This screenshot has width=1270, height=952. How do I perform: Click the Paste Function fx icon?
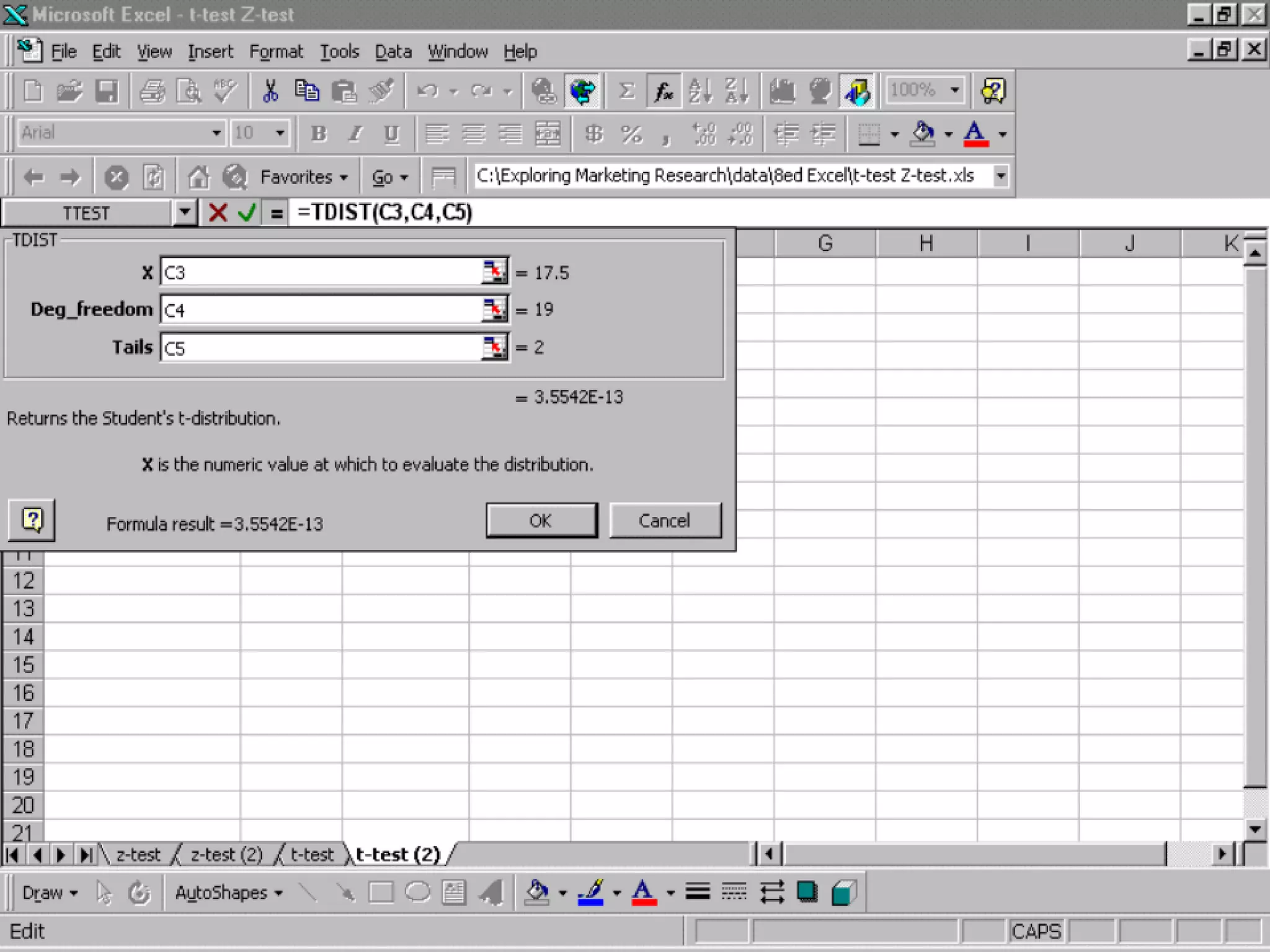click(664, 92)
